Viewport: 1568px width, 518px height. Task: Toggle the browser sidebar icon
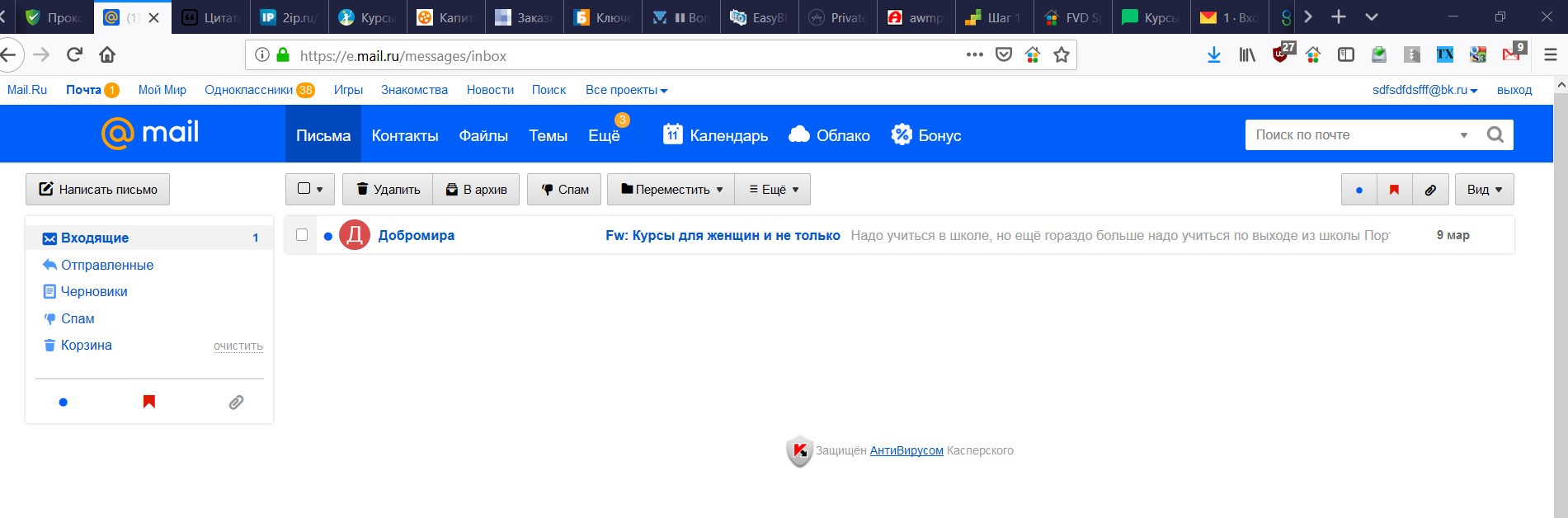1346,55
